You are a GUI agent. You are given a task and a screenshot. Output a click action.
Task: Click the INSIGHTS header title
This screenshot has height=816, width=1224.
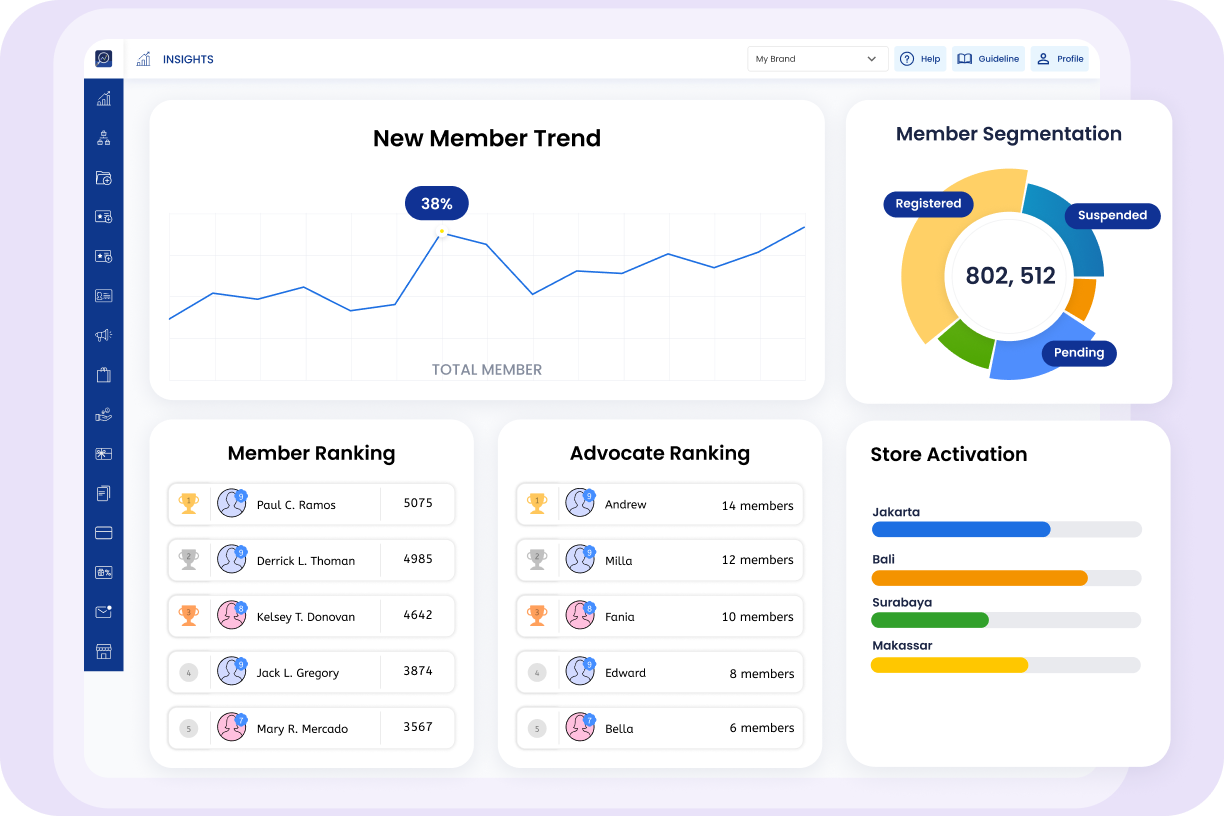pyautogui.click(x=188, y=60)
